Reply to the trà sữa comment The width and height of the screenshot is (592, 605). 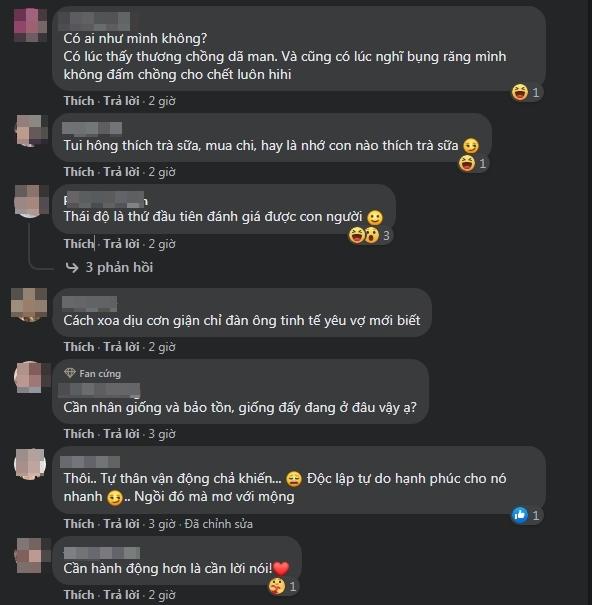click(x=122, y=172)
